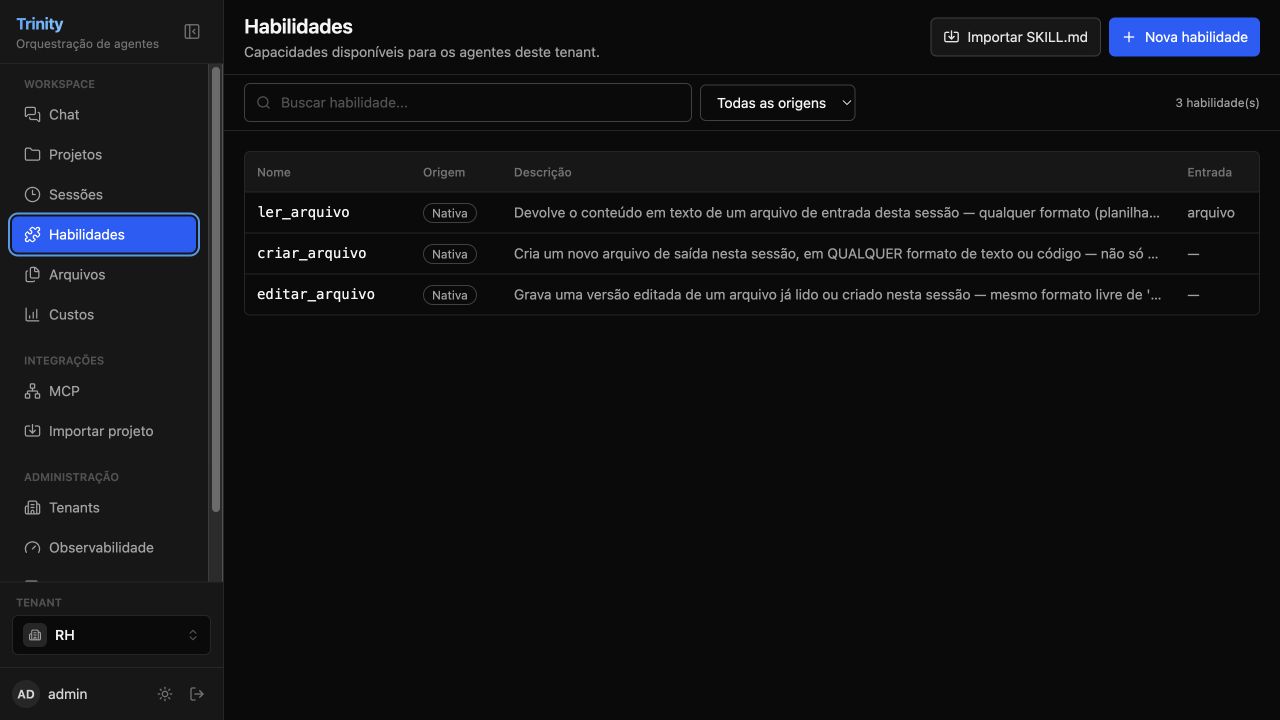Click the Observabilidade gauge icon
This screenshot has height=720, width=1280.
click(32, 547)
